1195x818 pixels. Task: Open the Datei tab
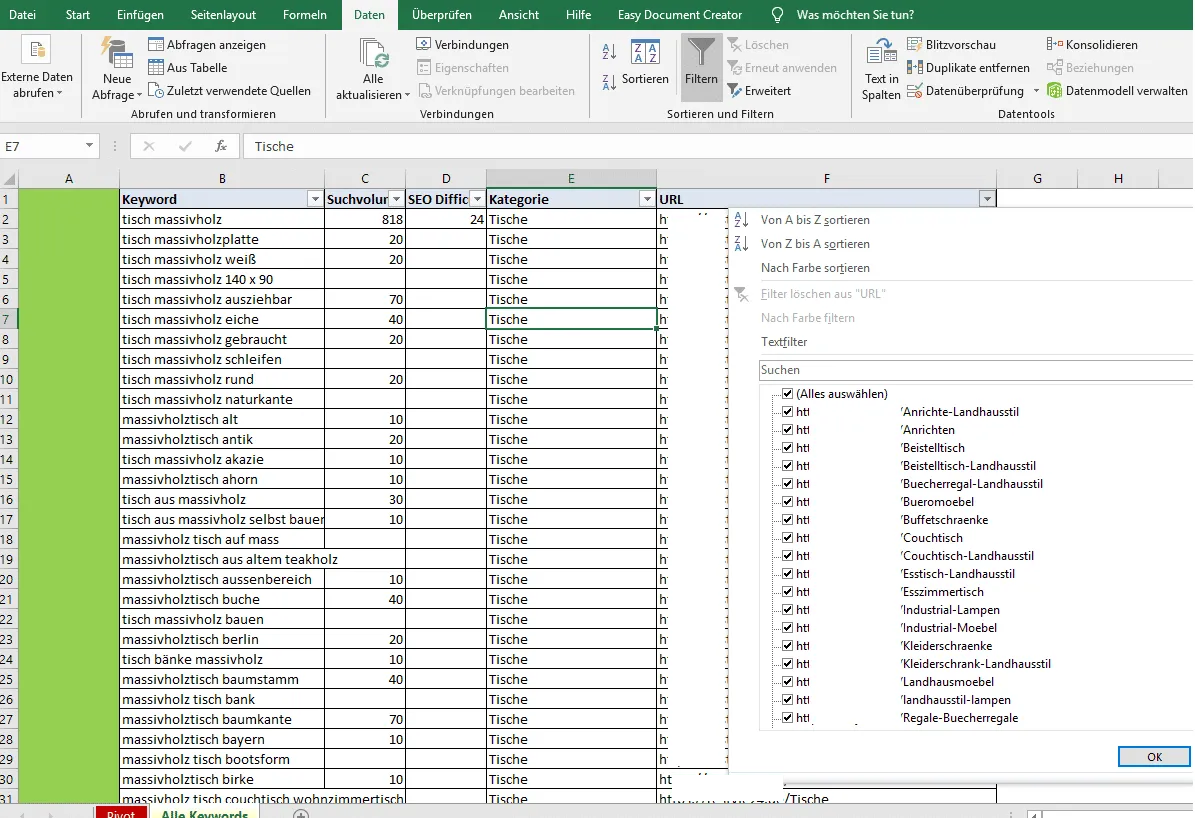pyautogui.click(x=22, y=14)
